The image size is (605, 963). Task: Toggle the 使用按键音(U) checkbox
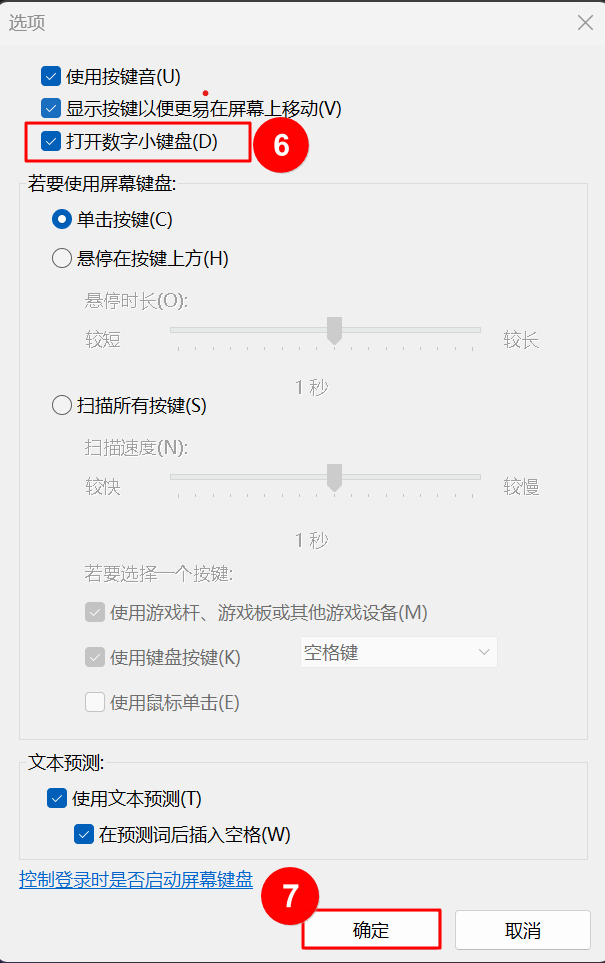(51, 76)
